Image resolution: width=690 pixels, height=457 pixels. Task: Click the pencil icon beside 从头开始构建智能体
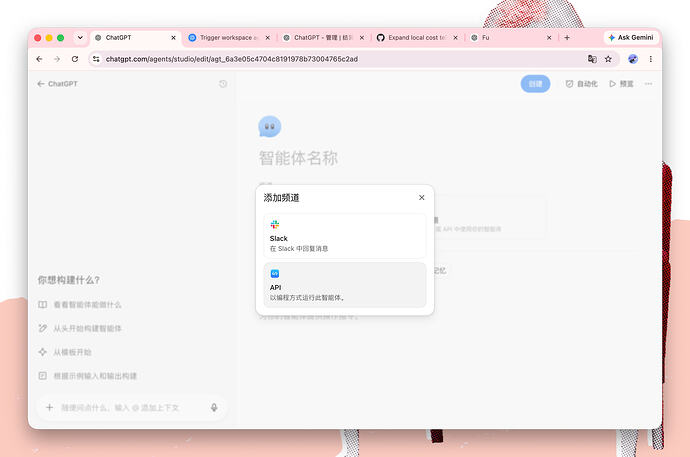pyautogui.click(x=42, y=328)
